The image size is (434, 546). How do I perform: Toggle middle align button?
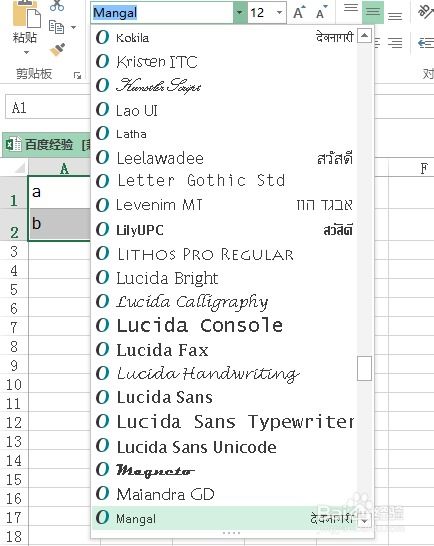point(373,12)
